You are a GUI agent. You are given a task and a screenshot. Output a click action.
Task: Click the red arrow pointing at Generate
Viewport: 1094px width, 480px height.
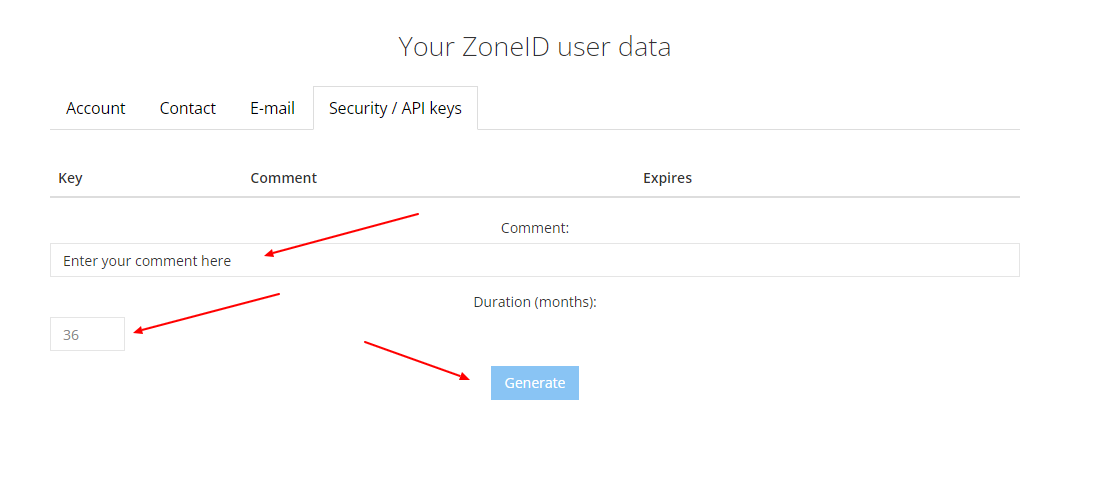click(416, 360)
